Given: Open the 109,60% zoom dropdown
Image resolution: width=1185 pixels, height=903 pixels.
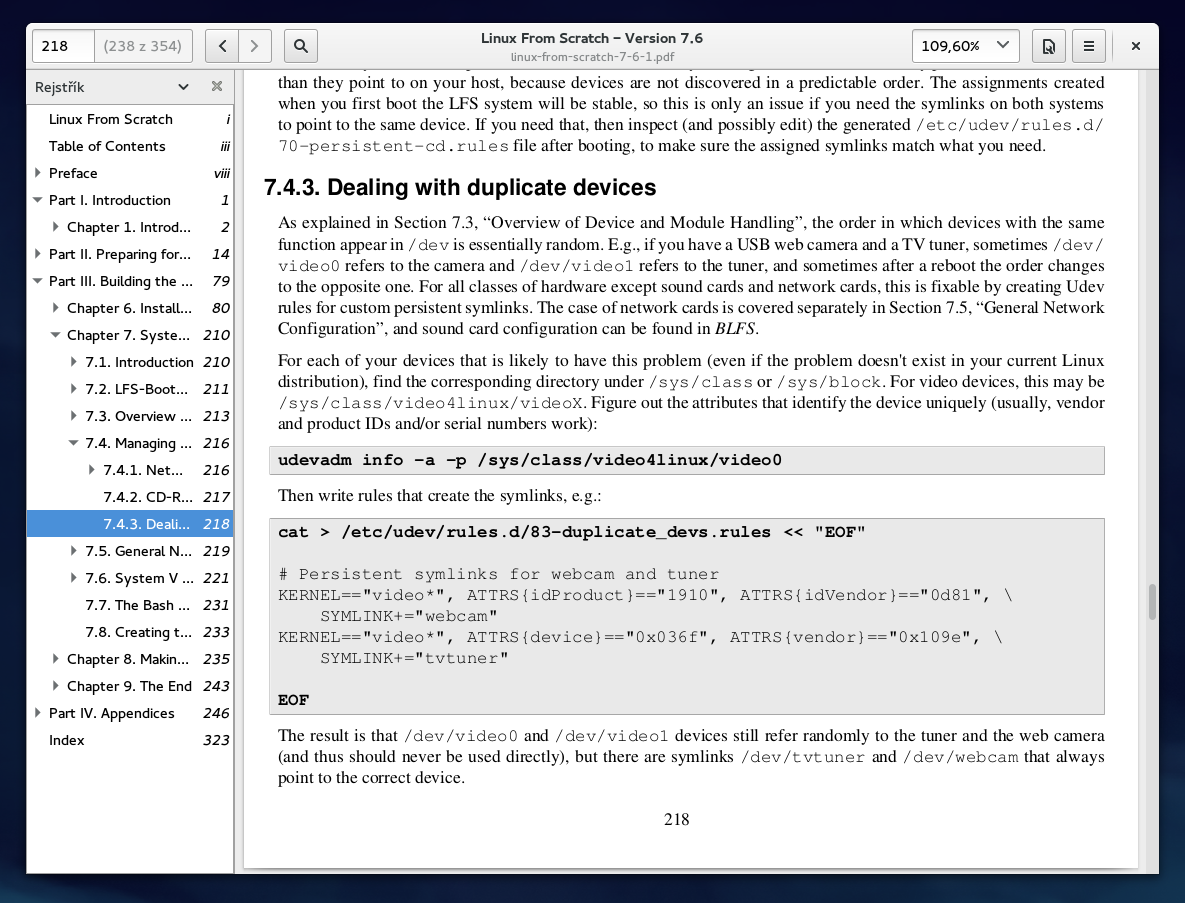Looking at the screenshot, I should 965,46.
